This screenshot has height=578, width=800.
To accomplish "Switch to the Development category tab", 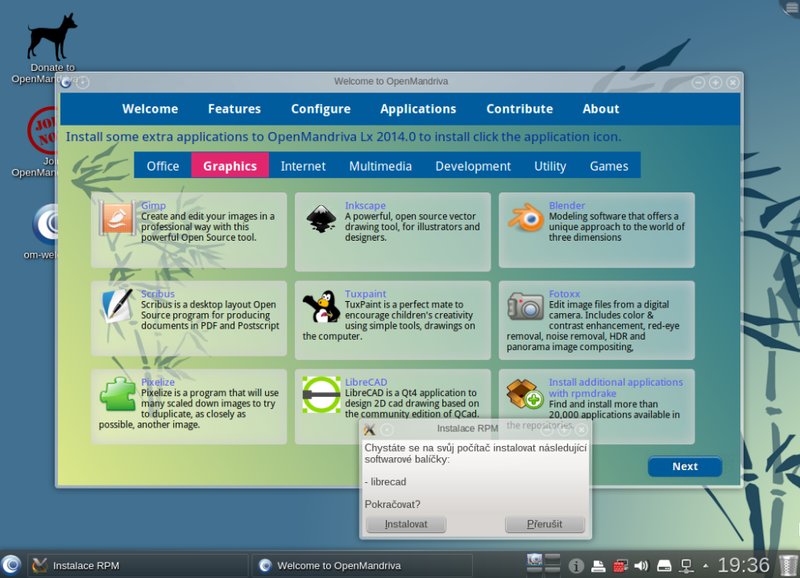I will [473, 165].
